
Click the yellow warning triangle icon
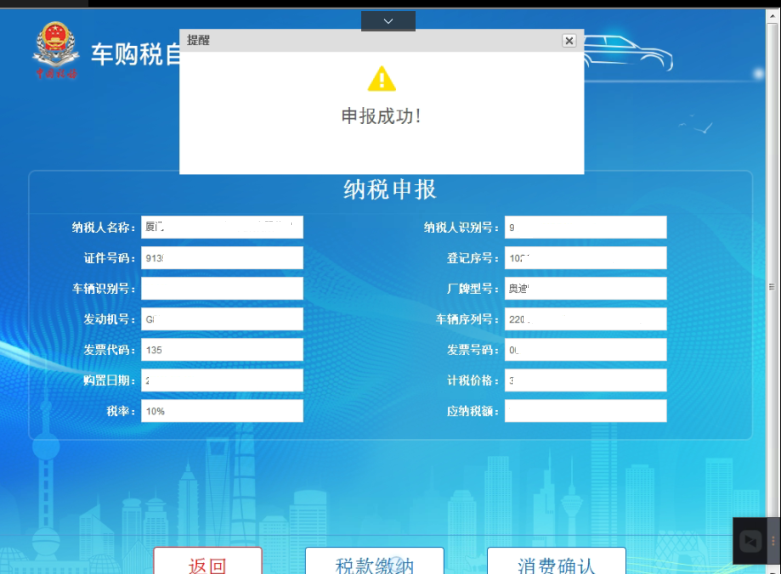click(x=382, y=79)
